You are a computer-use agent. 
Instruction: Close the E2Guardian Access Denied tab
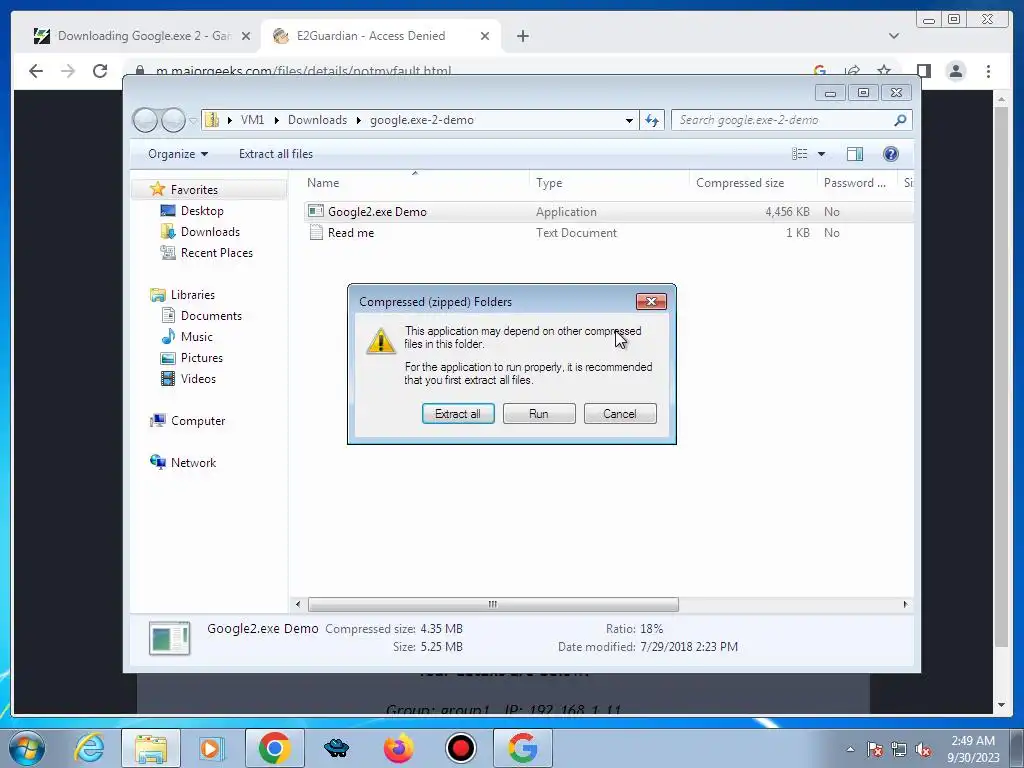pyautogui.click(x=485, y=37)
